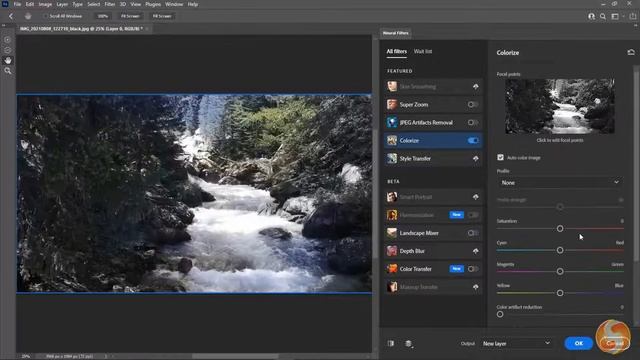Click the back arrow in options bar
The height and width of the screenshot is (360, 640).
click(x=11, y=16)
